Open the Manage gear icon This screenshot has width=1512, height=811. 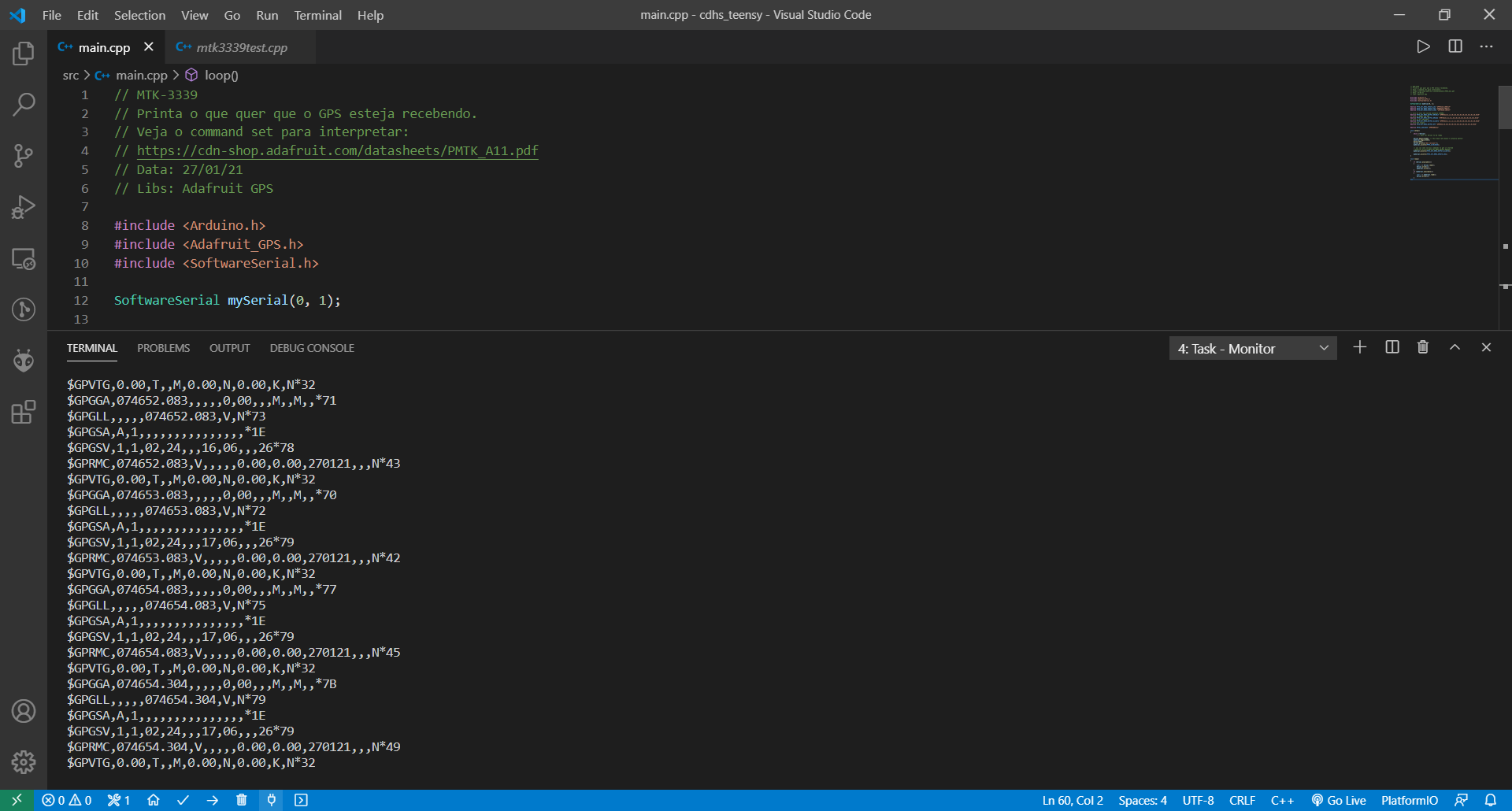(x=24, y=761)
